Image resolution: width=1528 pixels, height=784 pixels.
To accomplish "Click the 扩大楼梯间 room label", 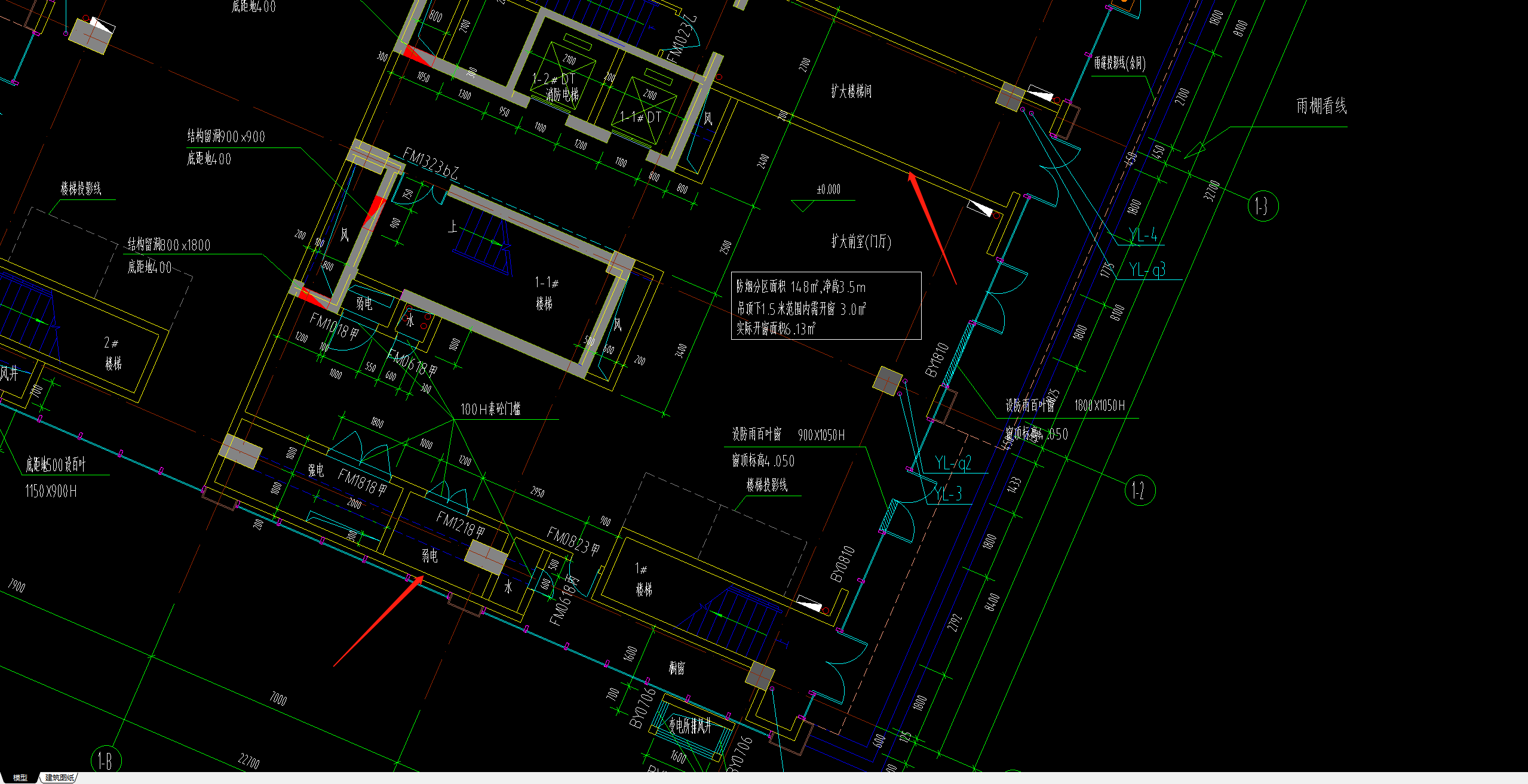I will 851,91.
